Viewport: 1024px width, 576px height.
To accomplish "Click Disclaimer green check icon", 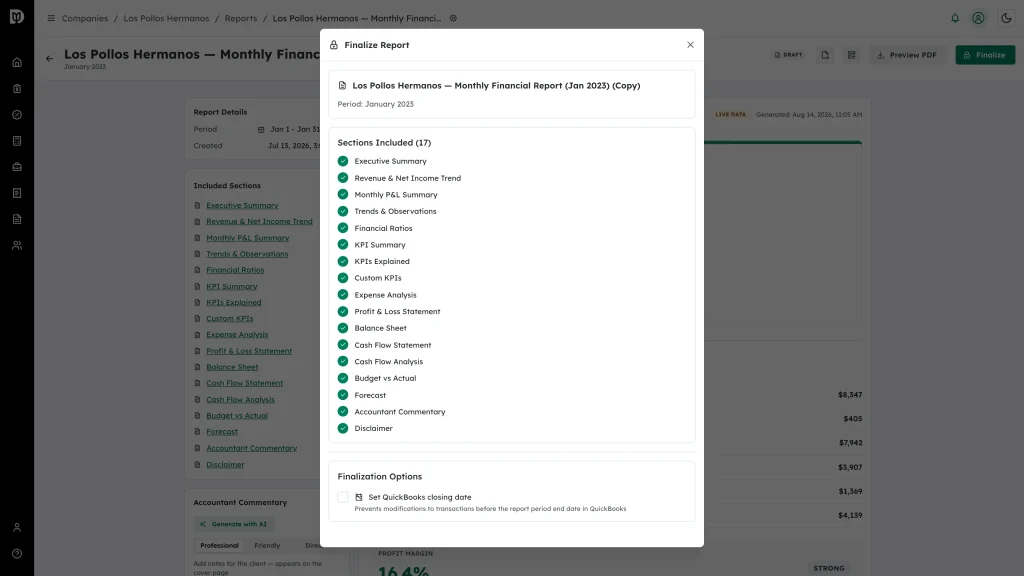I will click(343, 428).
